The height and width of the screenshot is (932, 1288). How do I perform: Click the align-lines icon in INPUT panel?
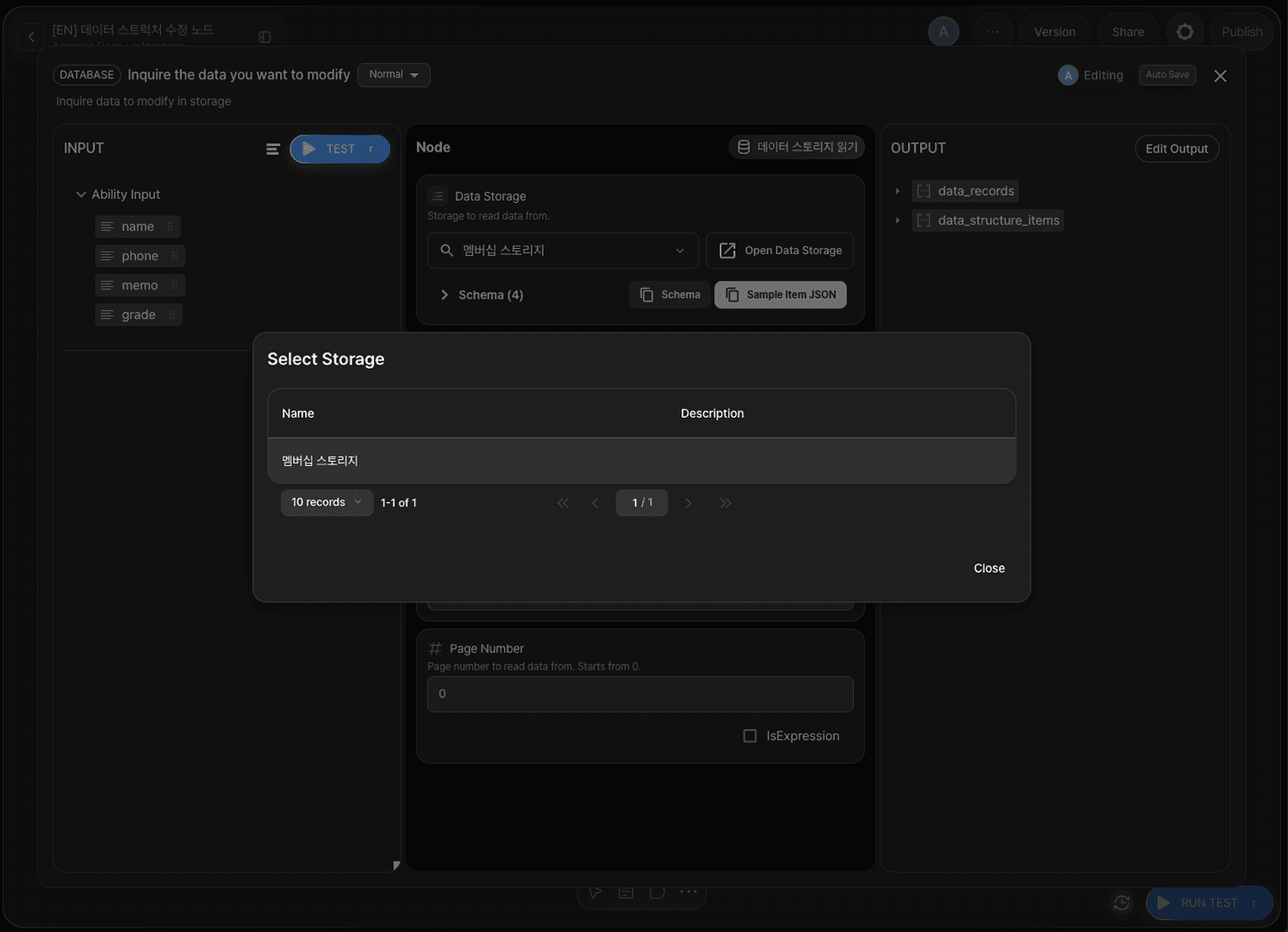[273, 149]
